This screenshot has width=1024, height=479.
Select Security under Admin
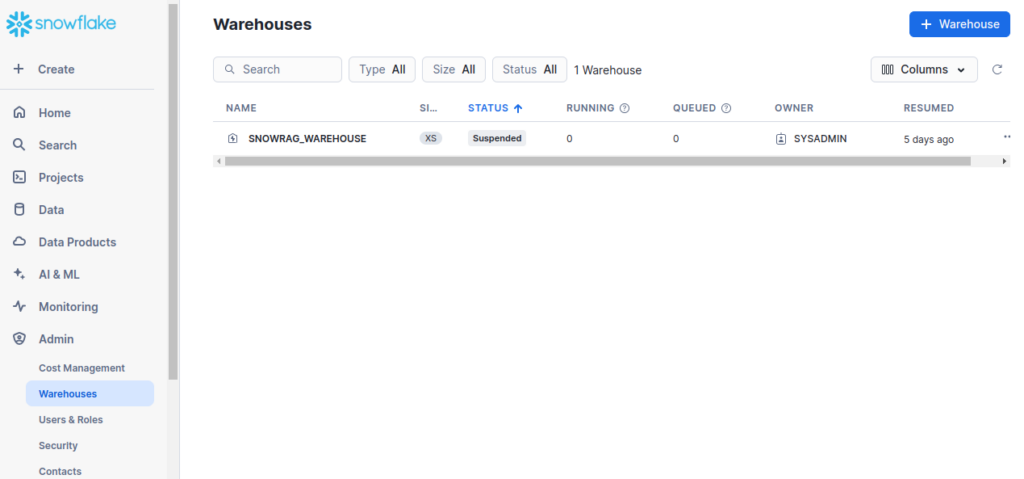point(58,445)
